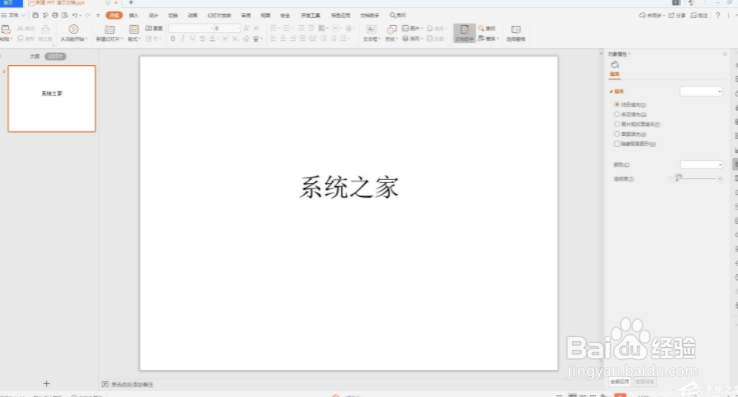Check Hide background graphics checkbox
Image resolution: width=738 pixels, height=397 pixels.
617,144
